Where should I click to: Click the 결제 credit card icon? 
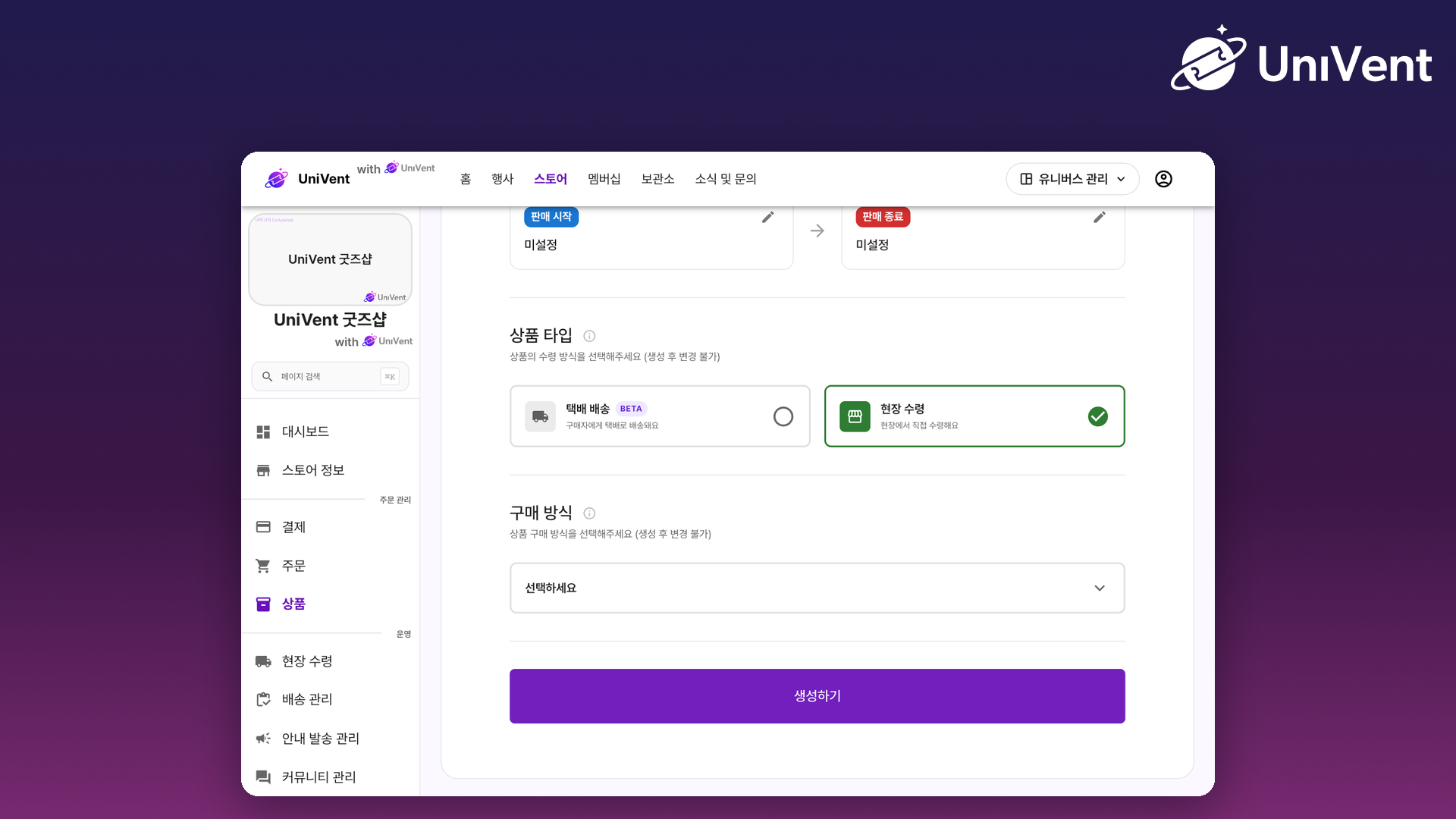pyautogui.click(x=263, y=527)
